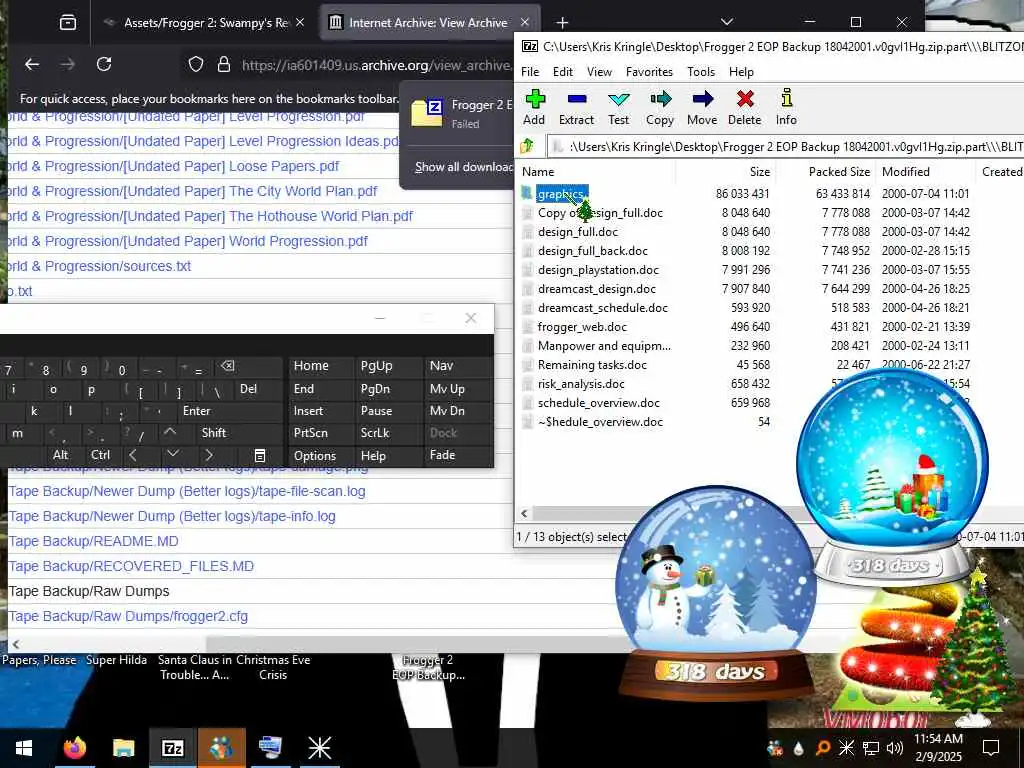Open frogger2.cfg link
The width and height of the screenshot is (1024, 768).
[128, 616]
